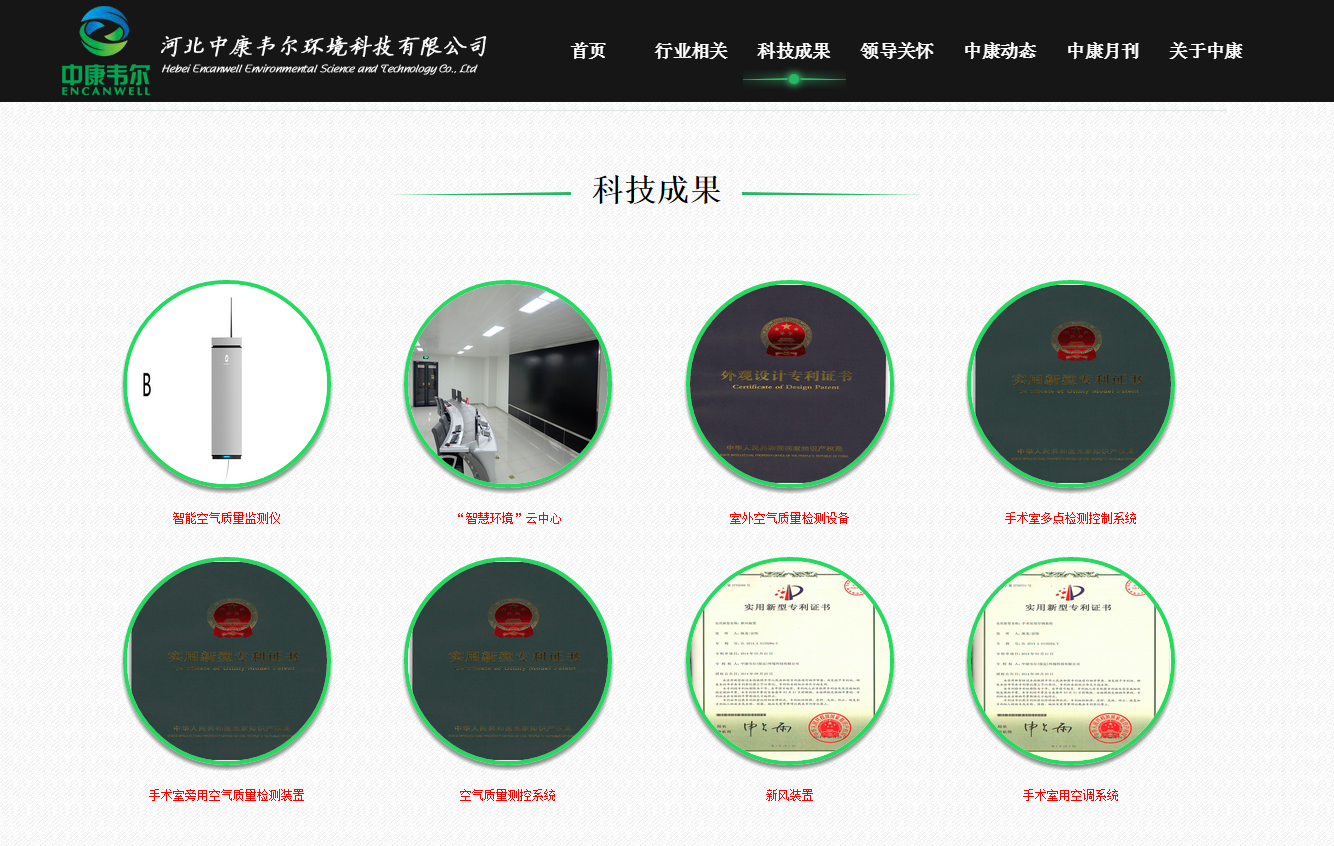Click the 新风装置 caption link
The image size is (1334, 846).
(789, 795)
